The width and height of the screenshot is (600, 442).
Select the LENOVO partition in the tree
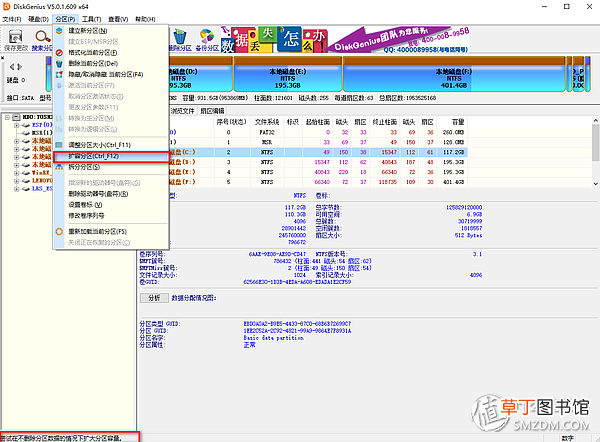(42, 181)
